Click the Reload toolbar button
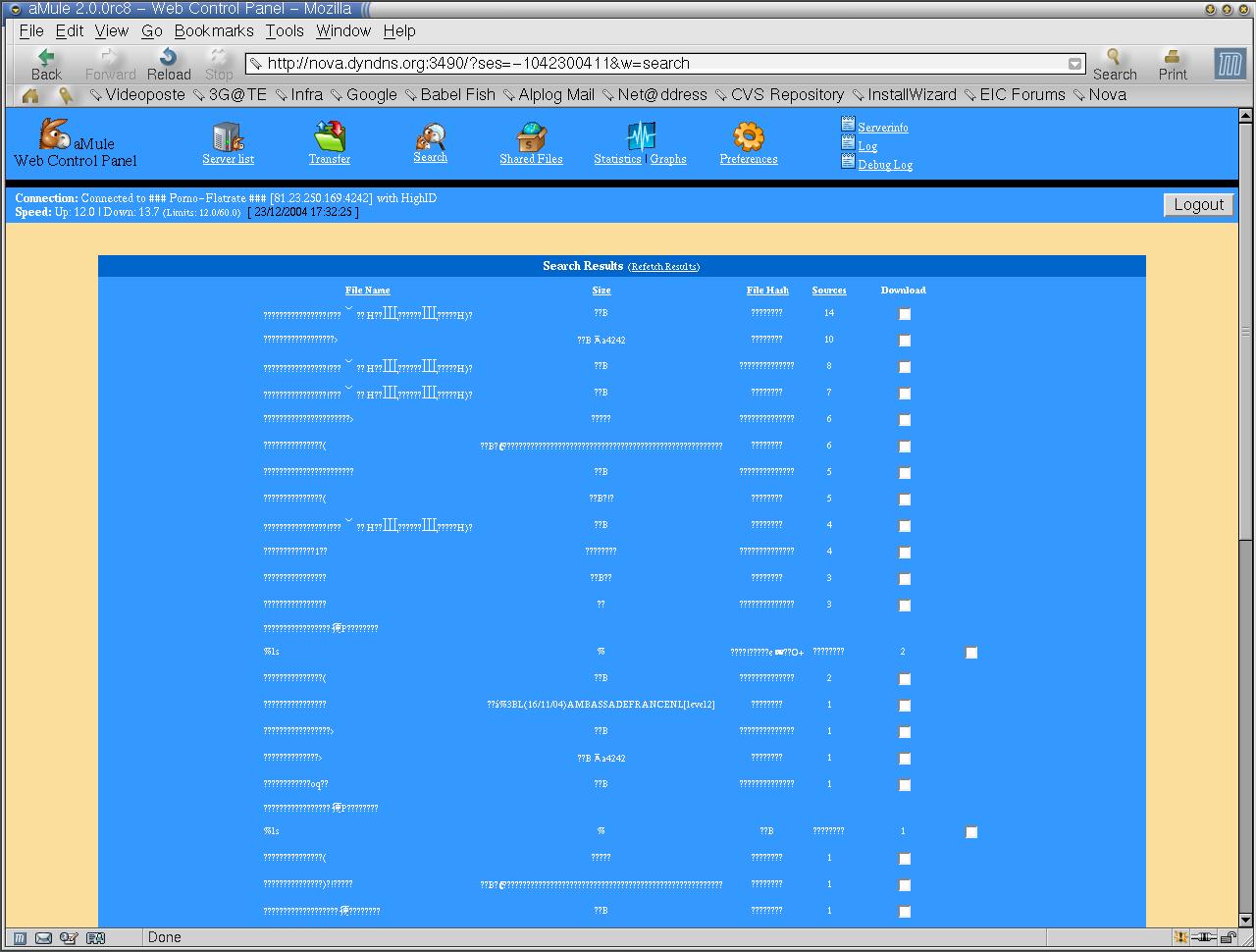Screen dimensions: 1256x952 click(x=169, y=64)
